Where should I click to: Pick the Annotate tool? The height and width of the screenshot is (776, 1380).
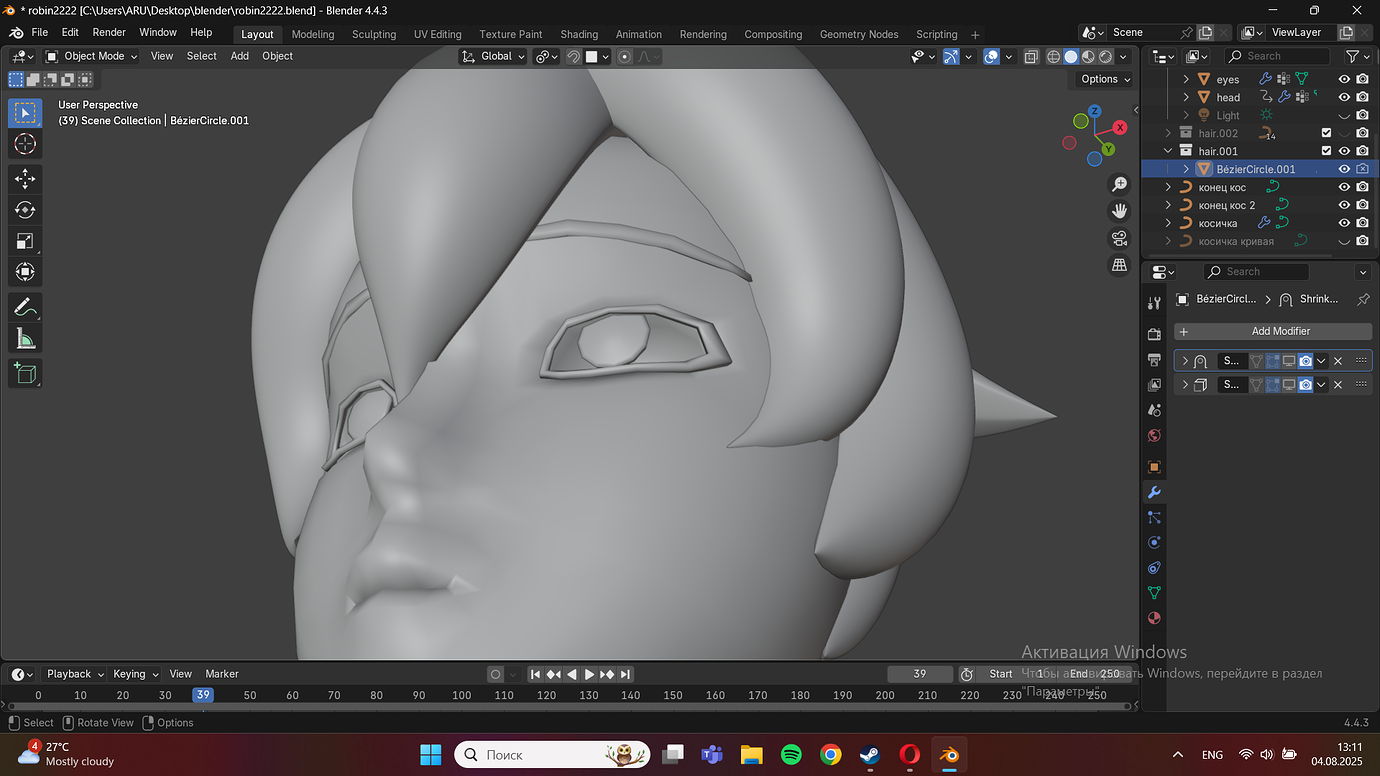pos(25,307)
